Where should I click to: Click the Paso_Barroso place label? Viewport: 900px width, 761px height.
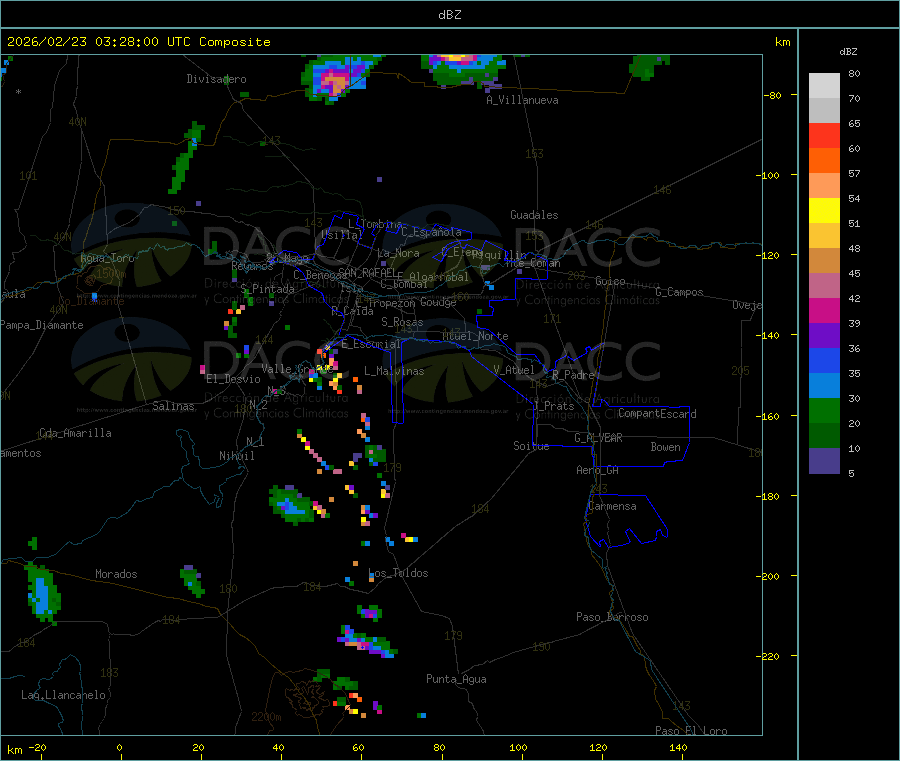coord(612,617)
